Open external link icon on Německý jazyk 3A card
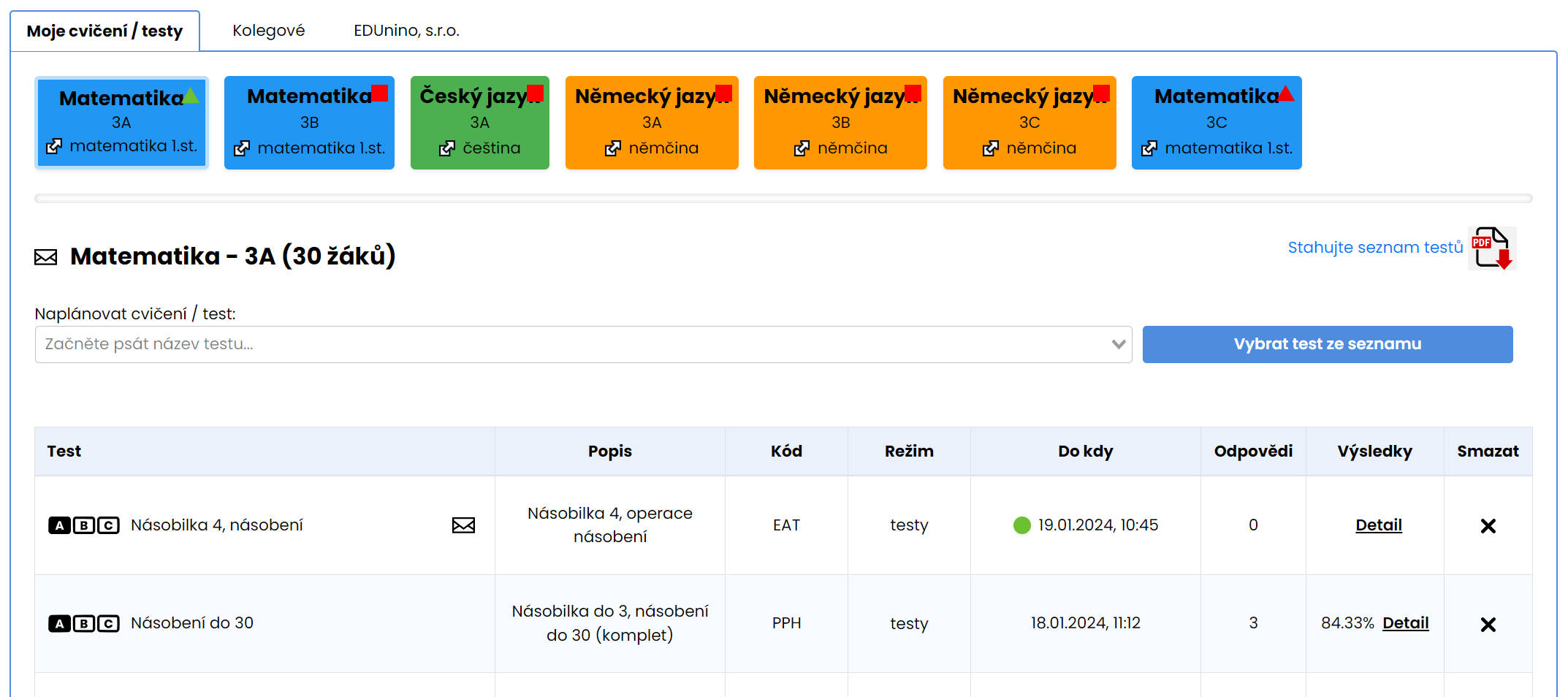 pos(613,148)
